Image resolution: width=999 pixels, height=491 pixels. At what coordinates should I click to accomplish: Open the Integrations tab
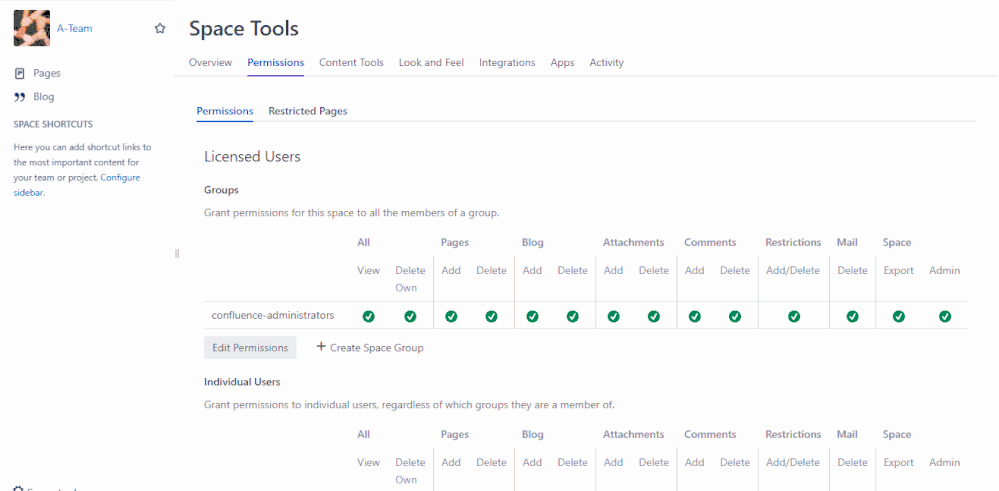507,62
